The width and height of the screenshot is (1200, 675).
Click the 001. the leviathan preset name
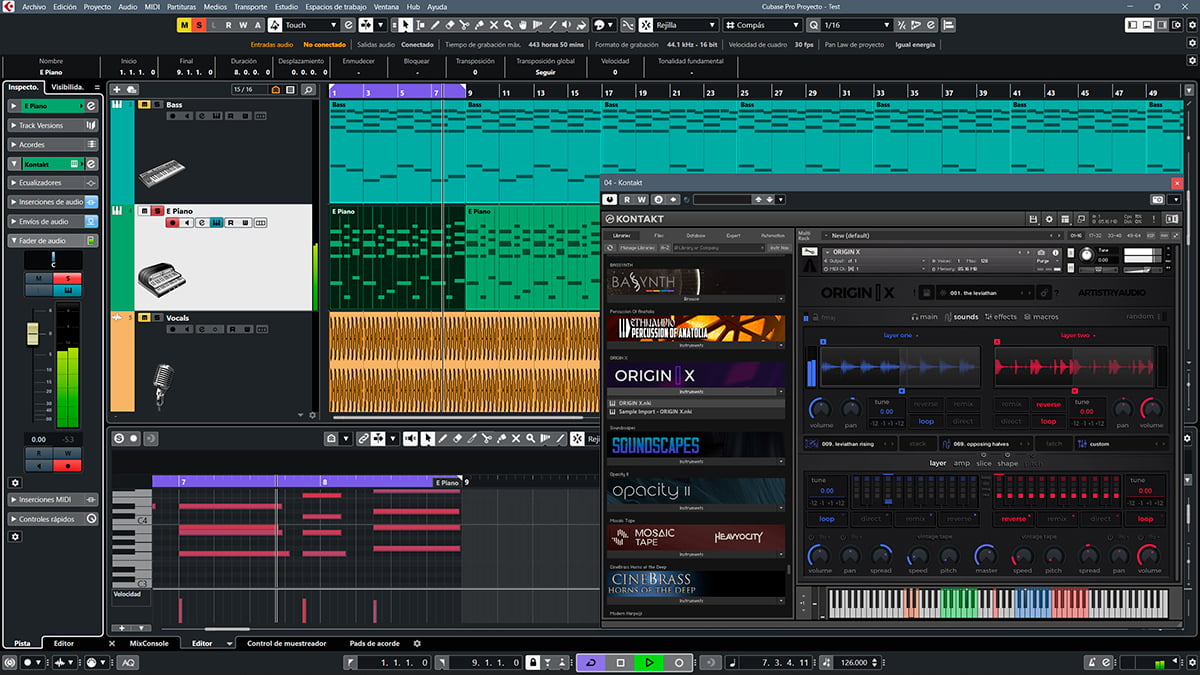click(x=974, y=292)
